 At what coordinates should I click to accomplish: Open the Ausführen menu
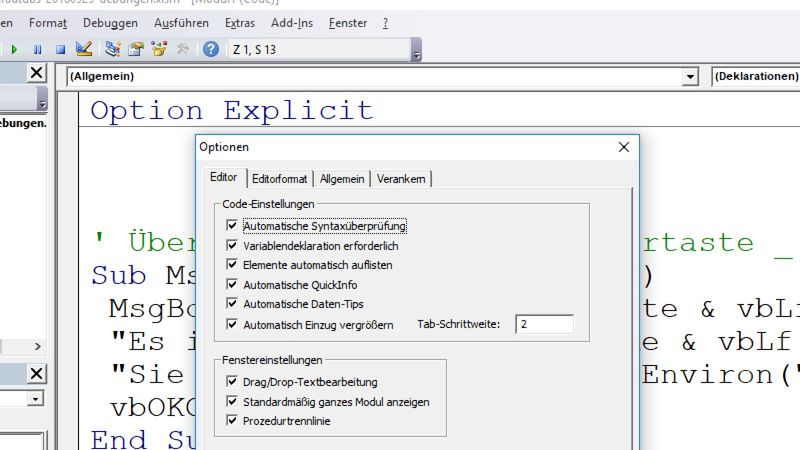tap(181, 23)
